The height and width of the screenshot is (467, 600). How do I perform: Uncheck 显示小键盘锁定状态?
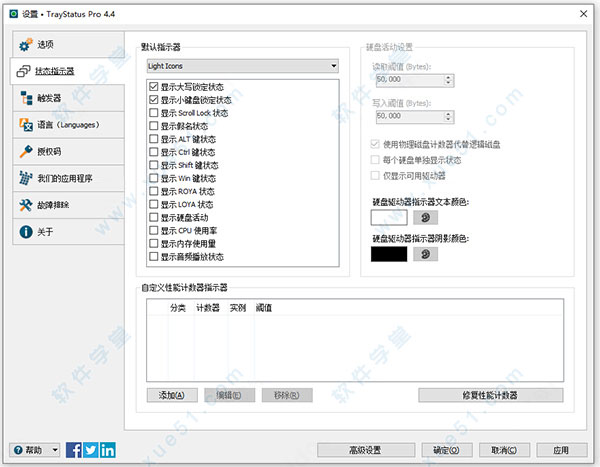[x=153, y=100]
